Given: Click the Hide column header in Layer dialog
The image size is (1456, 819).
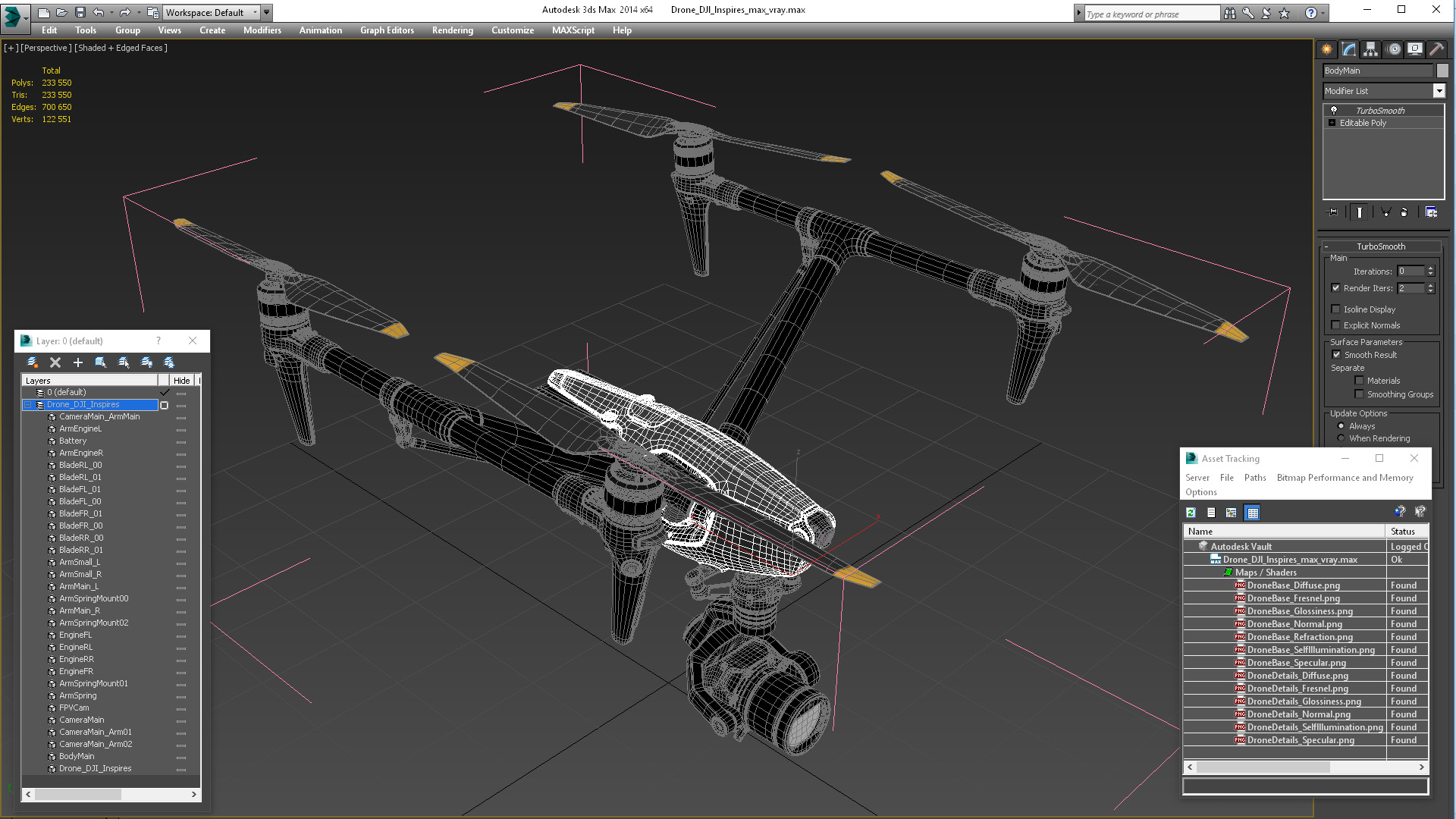Looking at the screenshot, I should [x=182, y=381].
